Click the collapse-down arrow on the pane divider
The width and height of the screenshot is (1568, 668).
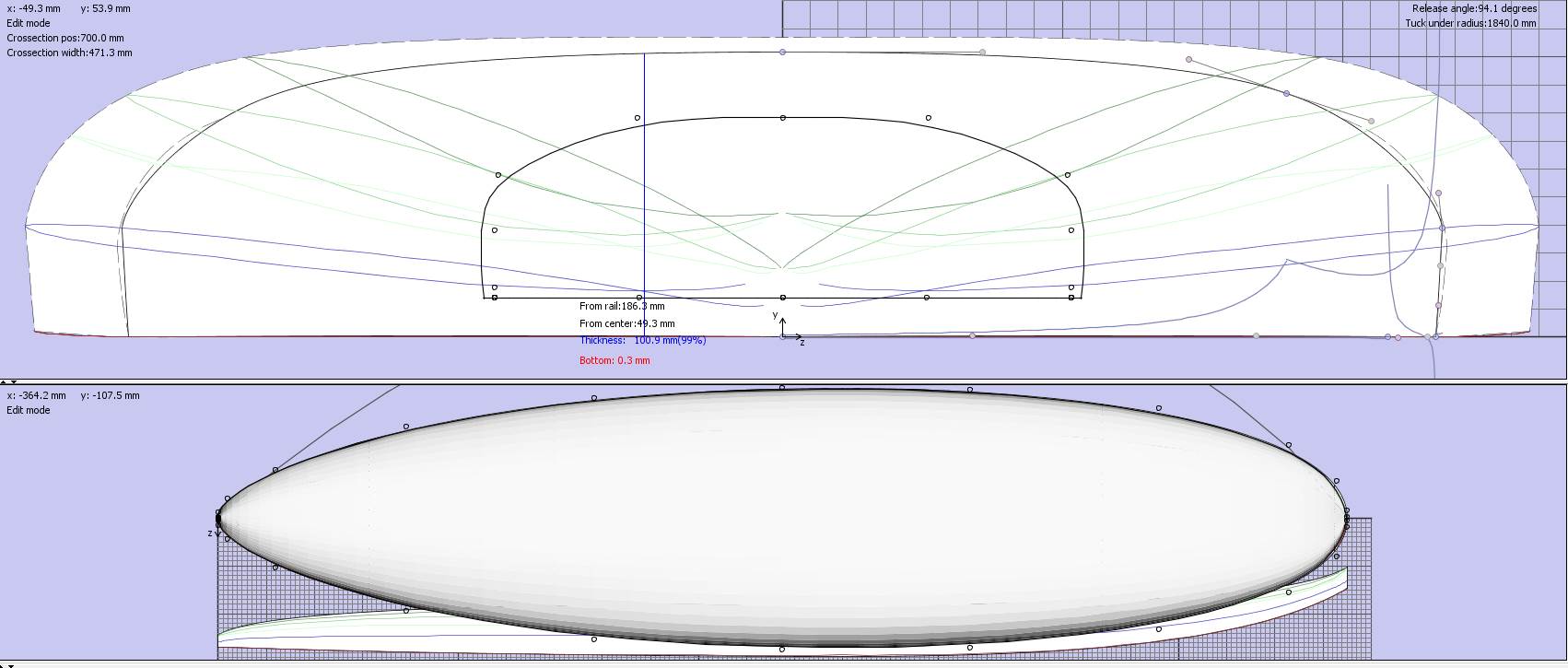coord(13,381)
